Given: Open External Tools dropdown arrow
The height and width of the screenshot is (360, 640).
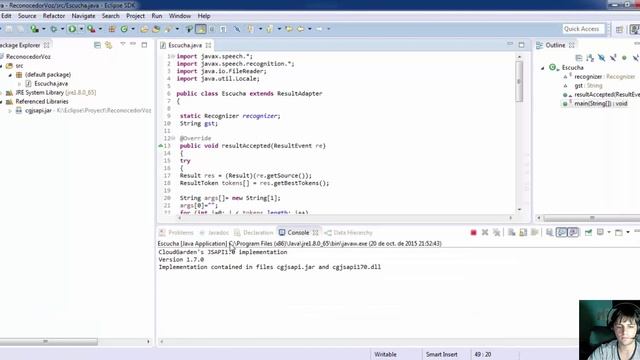Looking at the screenshot, I should point(100,29).
